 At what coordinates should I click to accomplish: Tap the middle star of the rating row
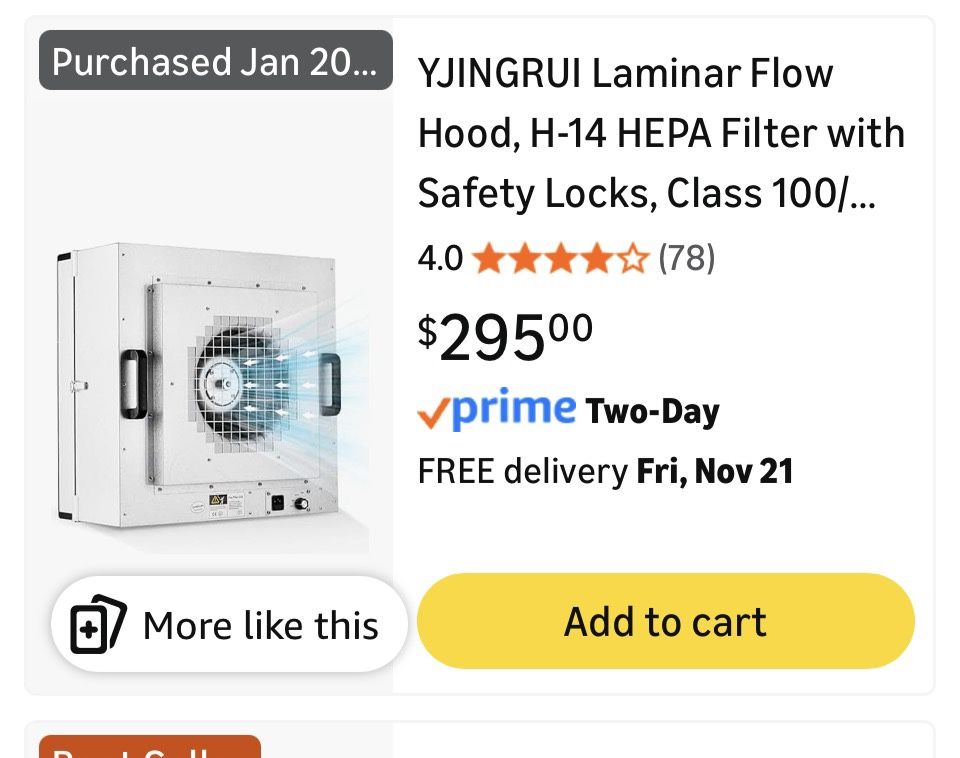pos(561,258)
